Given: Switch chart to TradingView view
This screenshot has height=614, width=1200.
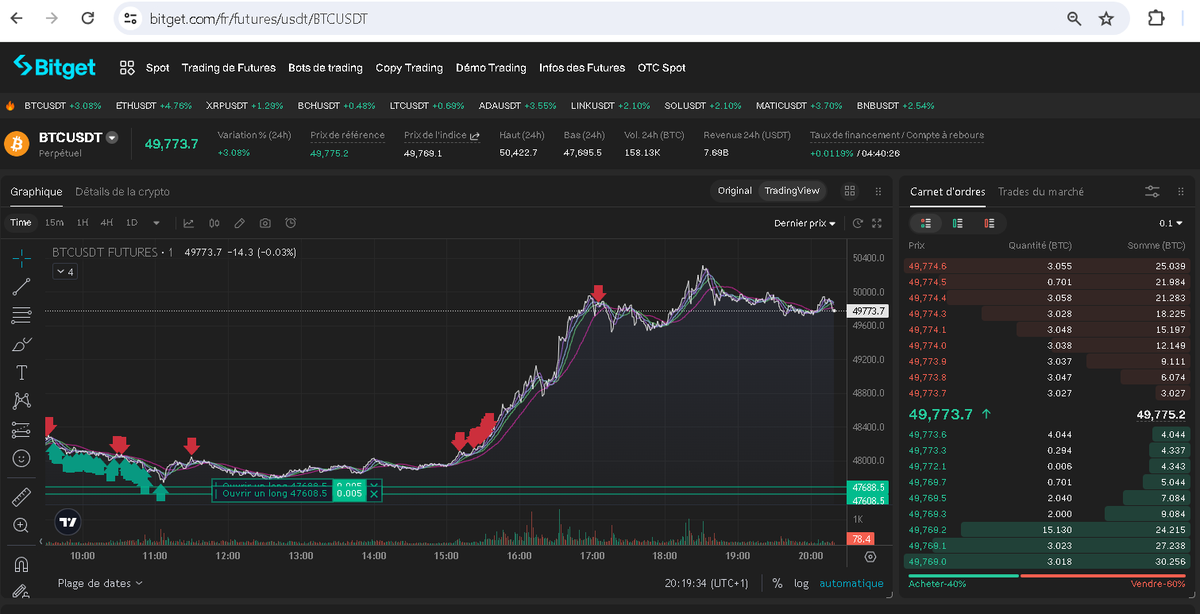Looking at the screenshot, I should click(x=792, y=191).
